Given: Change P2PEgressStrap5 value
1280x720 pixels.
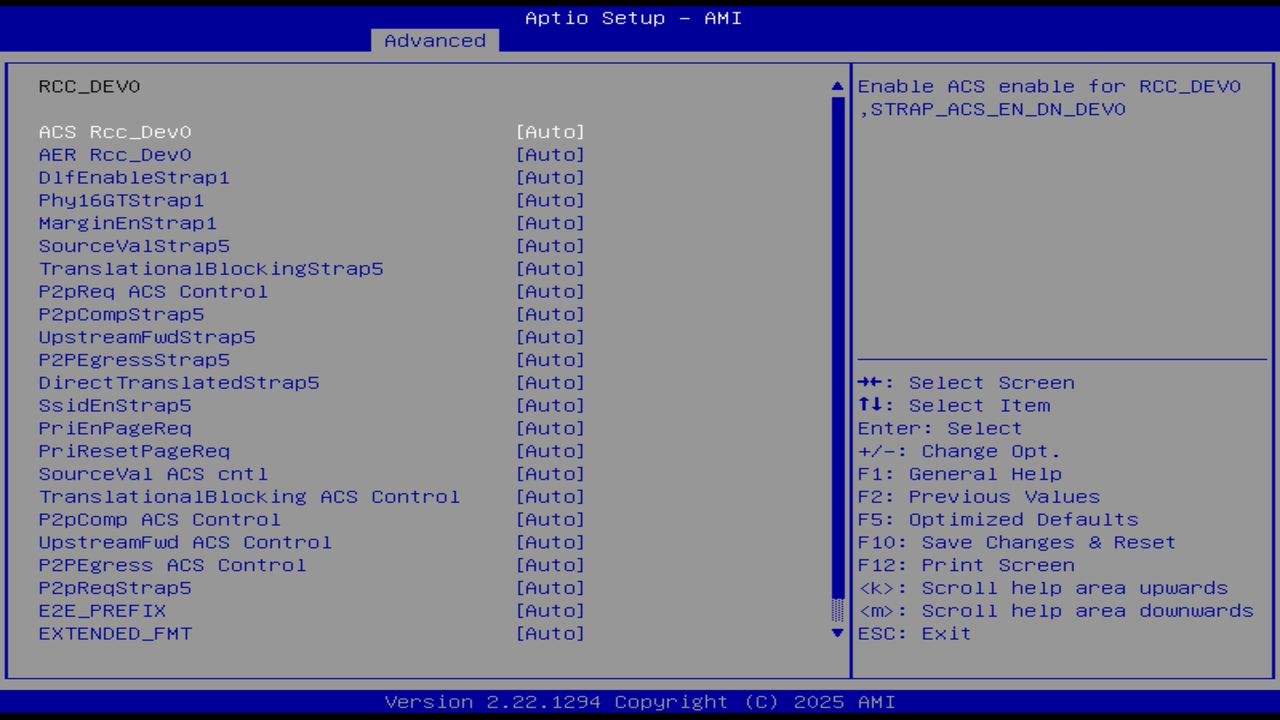Looking at the screenshot, I should [134, 359].
